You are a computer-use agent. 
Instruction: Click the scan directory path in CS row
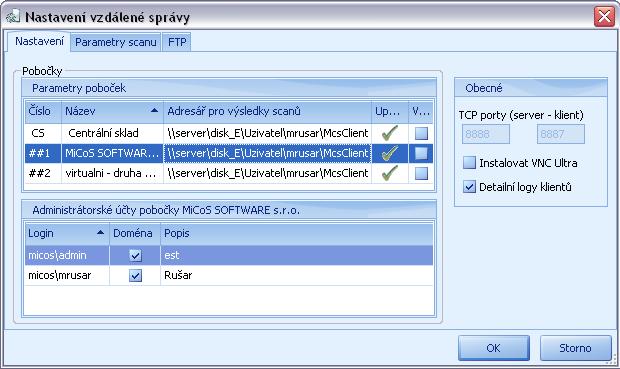[x=267, y=133]
